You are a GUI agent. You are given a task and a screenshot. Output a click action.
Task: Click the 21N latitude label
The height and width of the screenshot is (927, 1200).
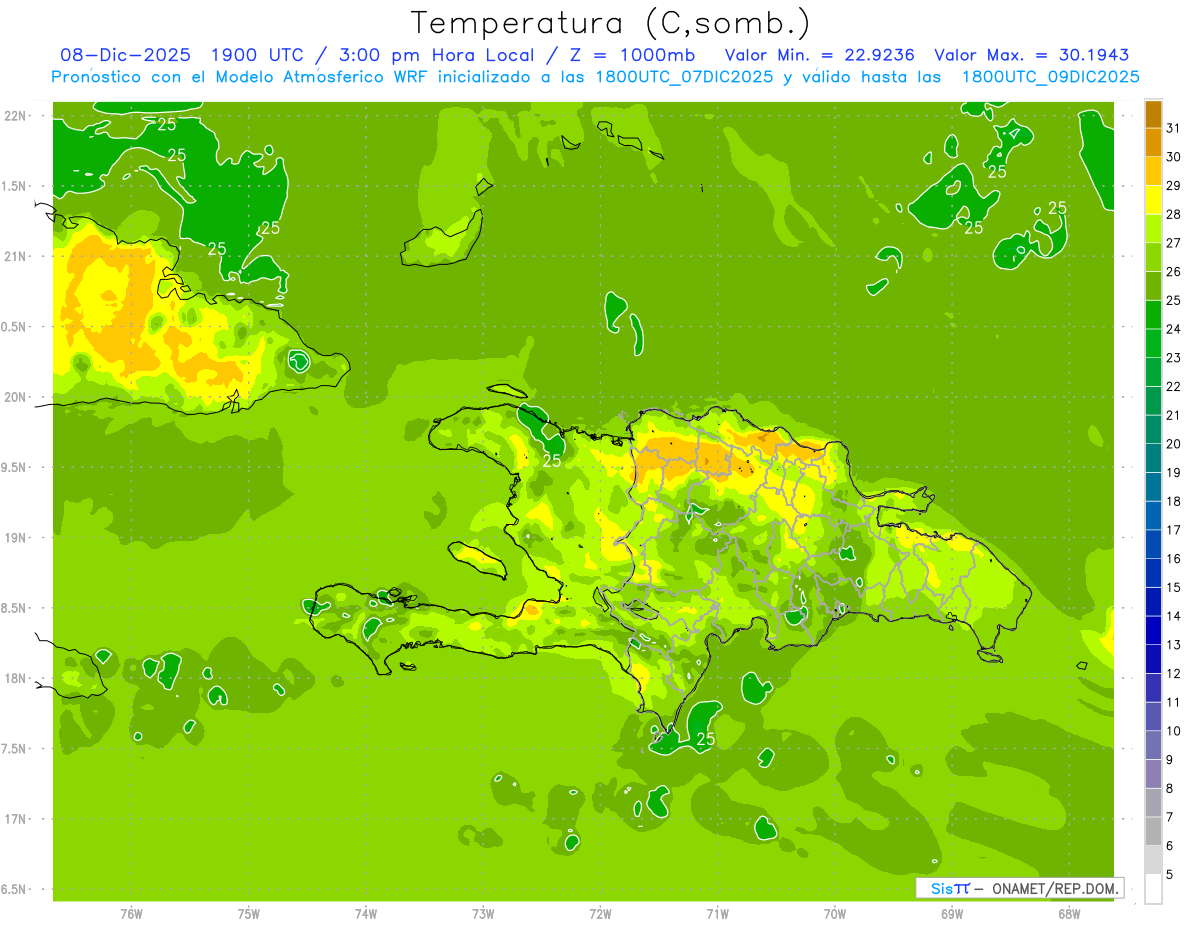[x=17, y=257]
